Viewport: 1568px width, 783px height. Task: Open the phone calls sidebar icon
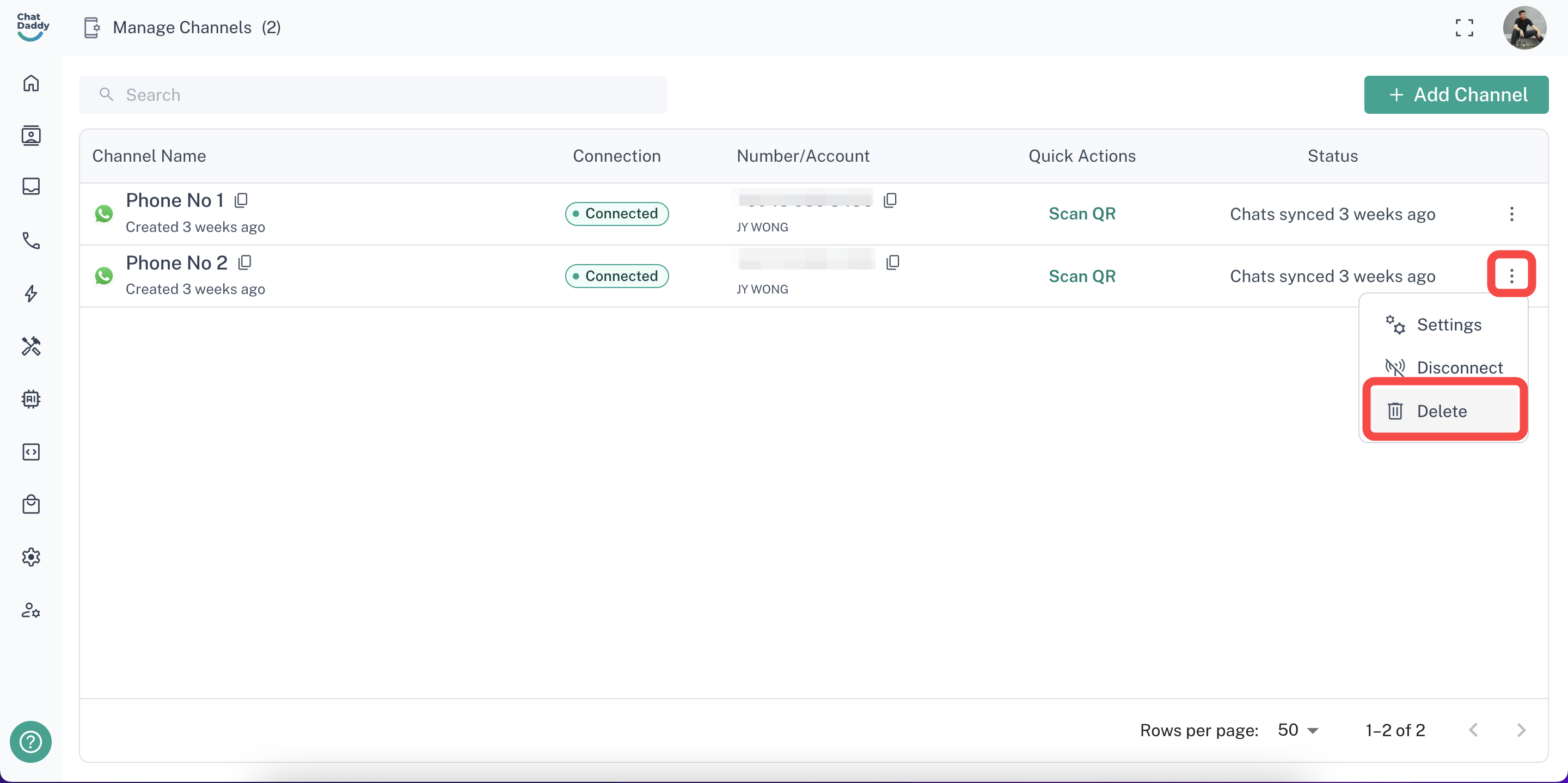point(31,241)
